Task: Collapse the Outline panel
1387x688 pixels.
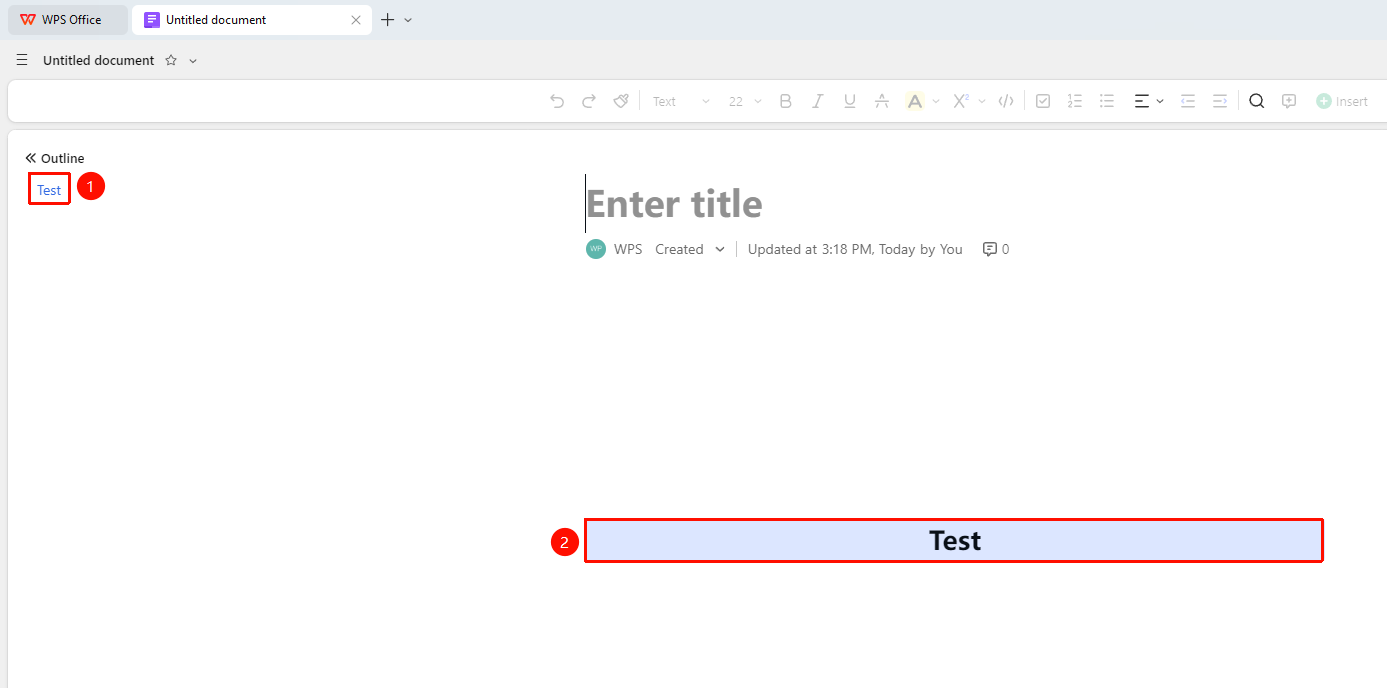Action: [x=31, y=158]
